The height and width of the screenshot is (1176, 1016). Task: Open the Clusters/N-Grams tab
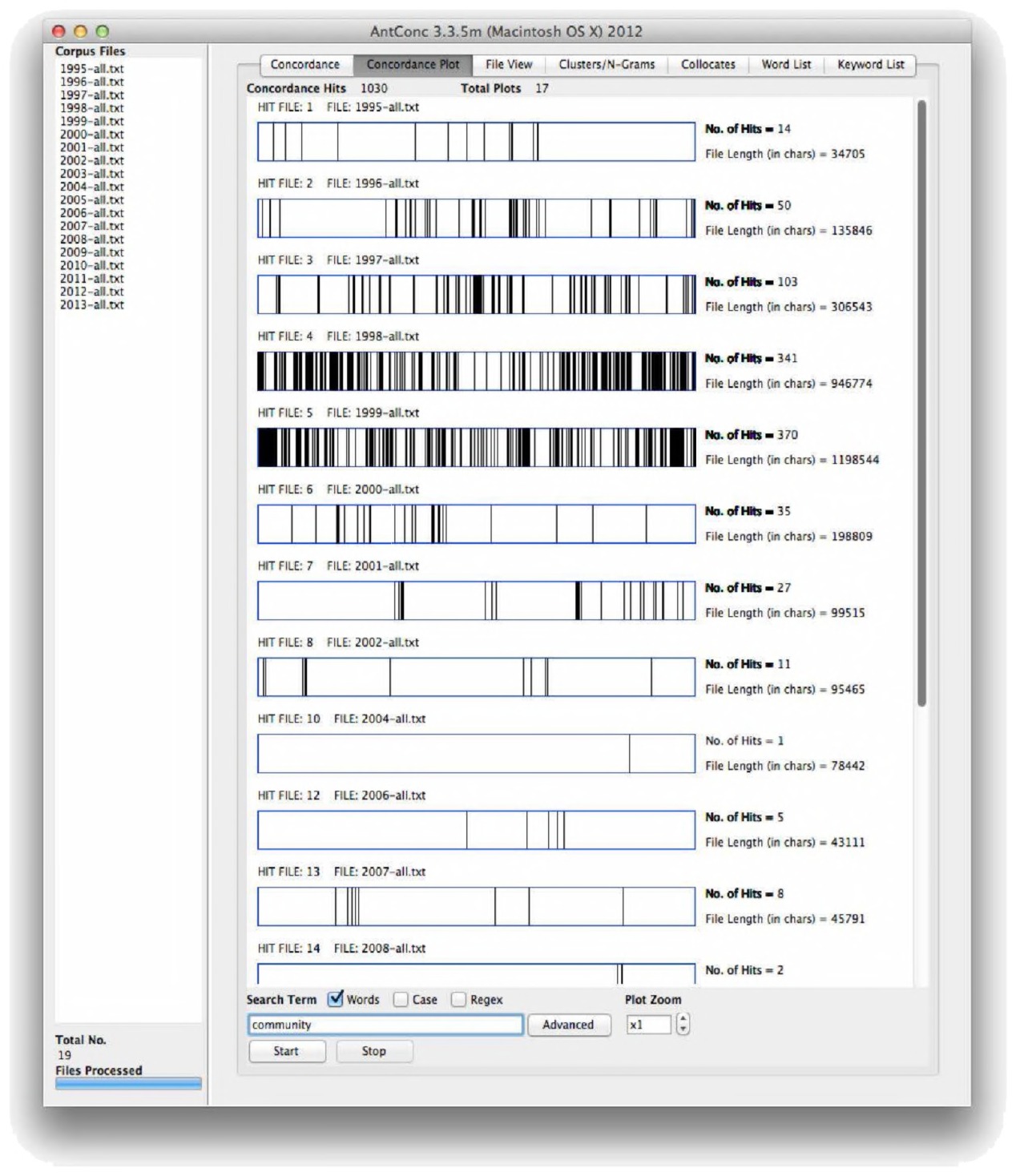(x=607, y=65)
